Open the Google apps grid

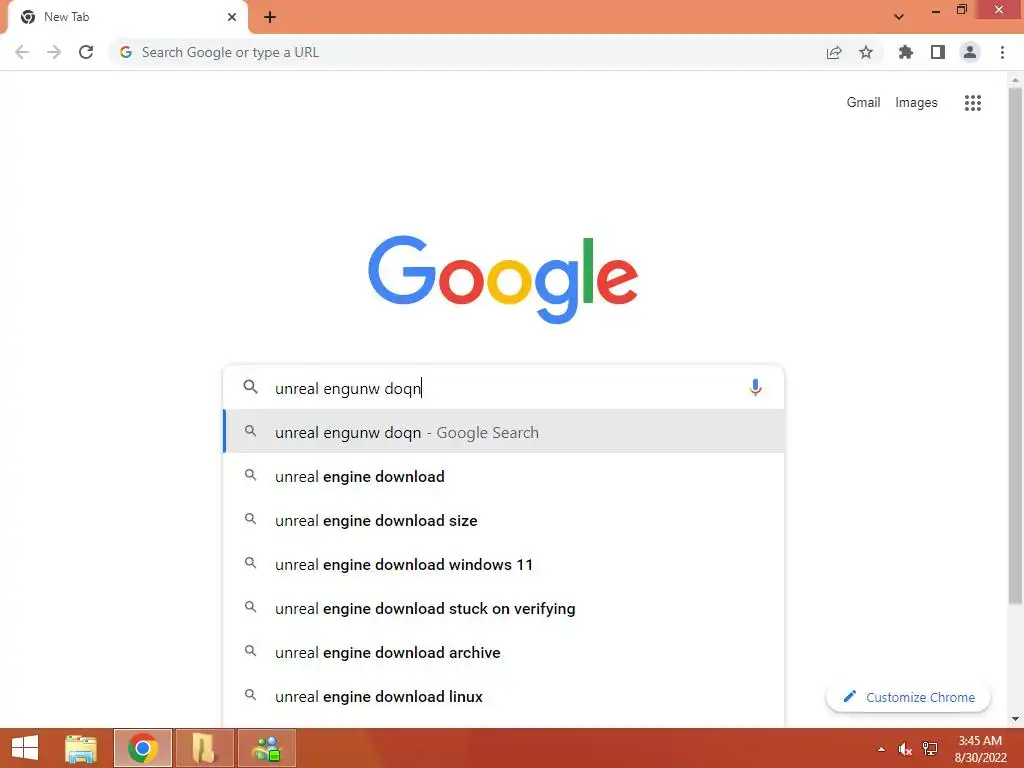pyautogui.click(x=973, y=103)
